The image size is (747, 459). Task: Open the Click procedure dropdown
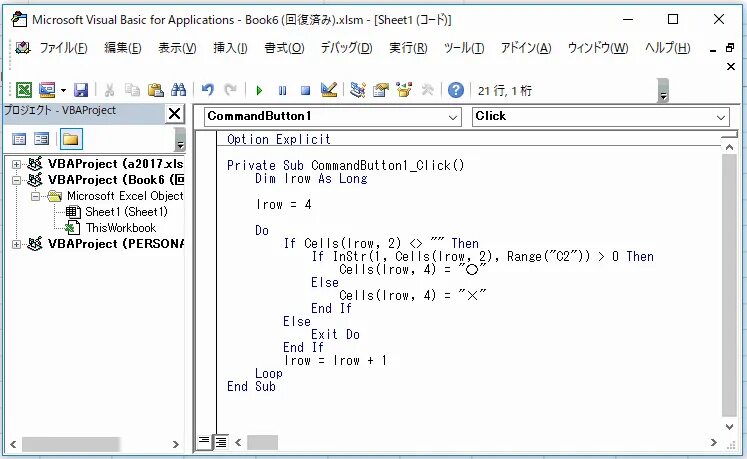tap(721, 117)
